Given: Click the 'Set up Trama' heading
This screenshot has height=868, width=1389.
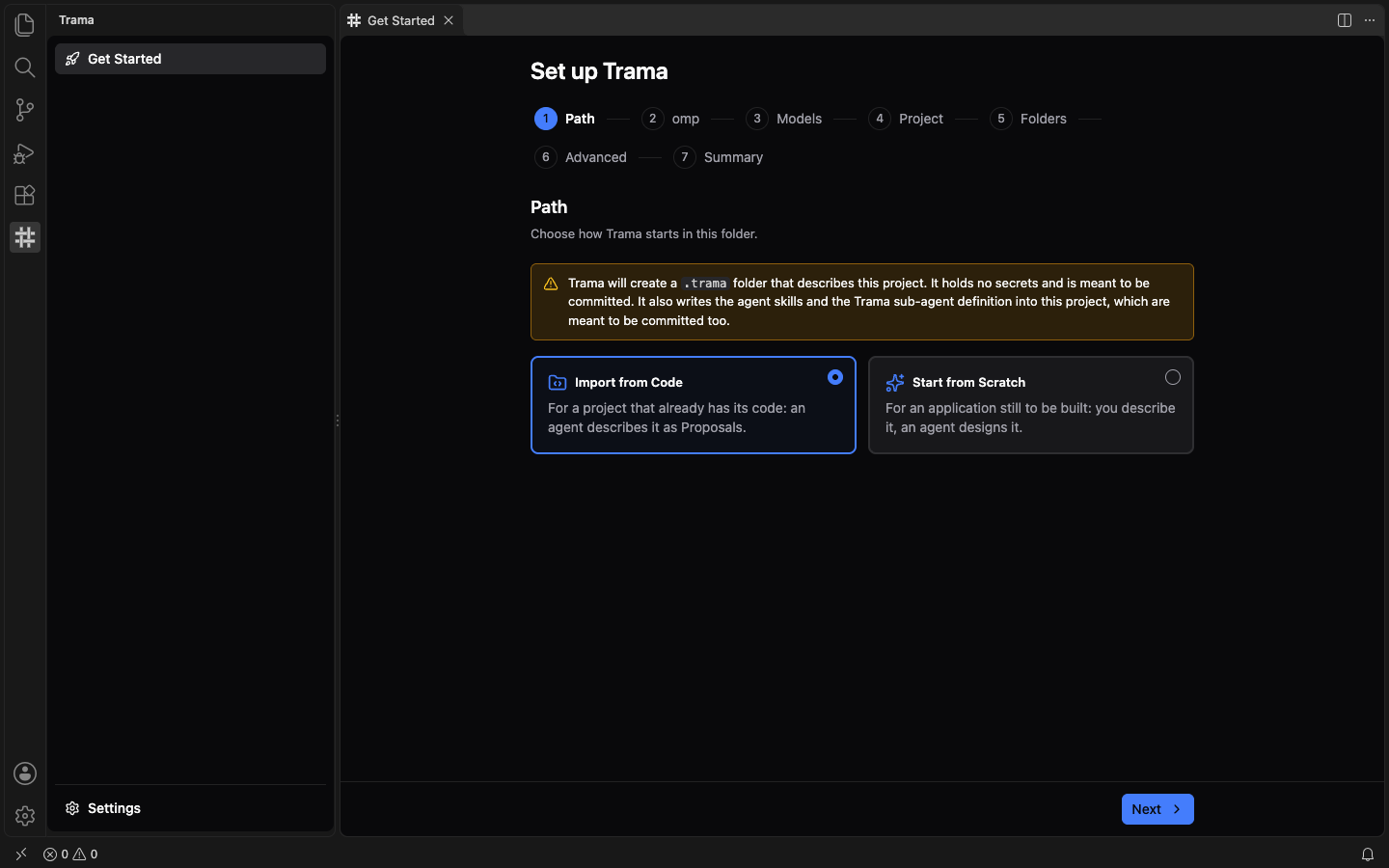Looking at the screenshot, I should (x=599, y=71).
